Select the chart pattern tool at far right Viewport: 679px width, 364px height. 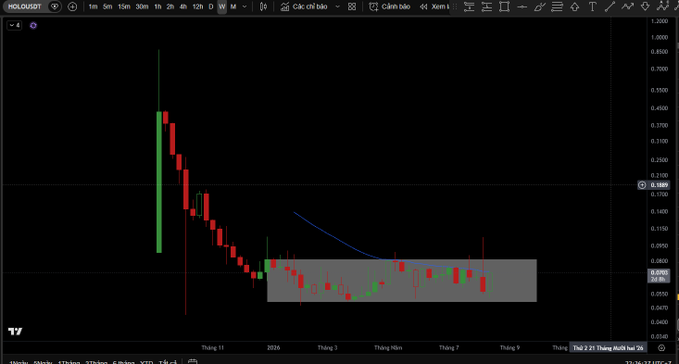(663, 6)
